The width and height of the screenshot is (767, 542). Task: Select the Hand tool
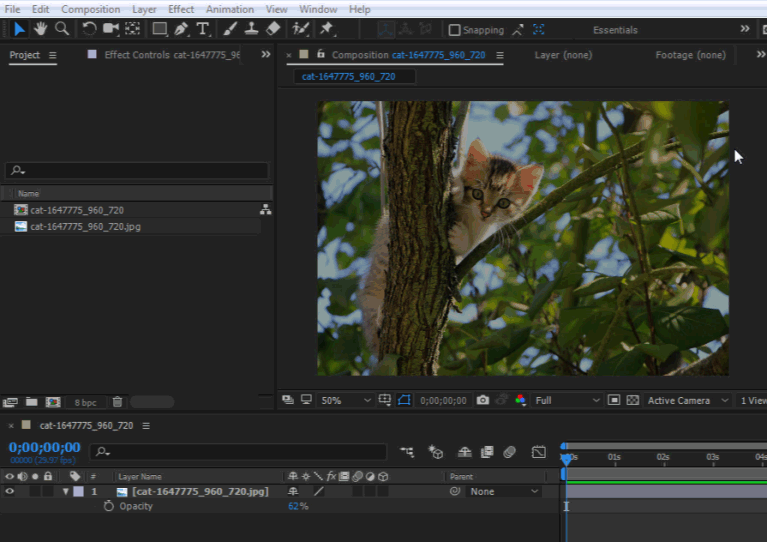pyautogui.click(x=41, y=29)
